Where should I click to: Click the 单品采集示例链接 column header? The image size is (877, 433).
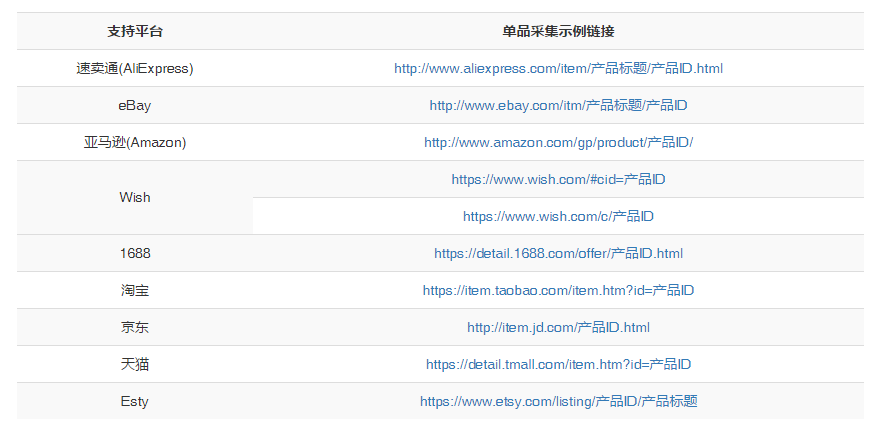point(558,31)
